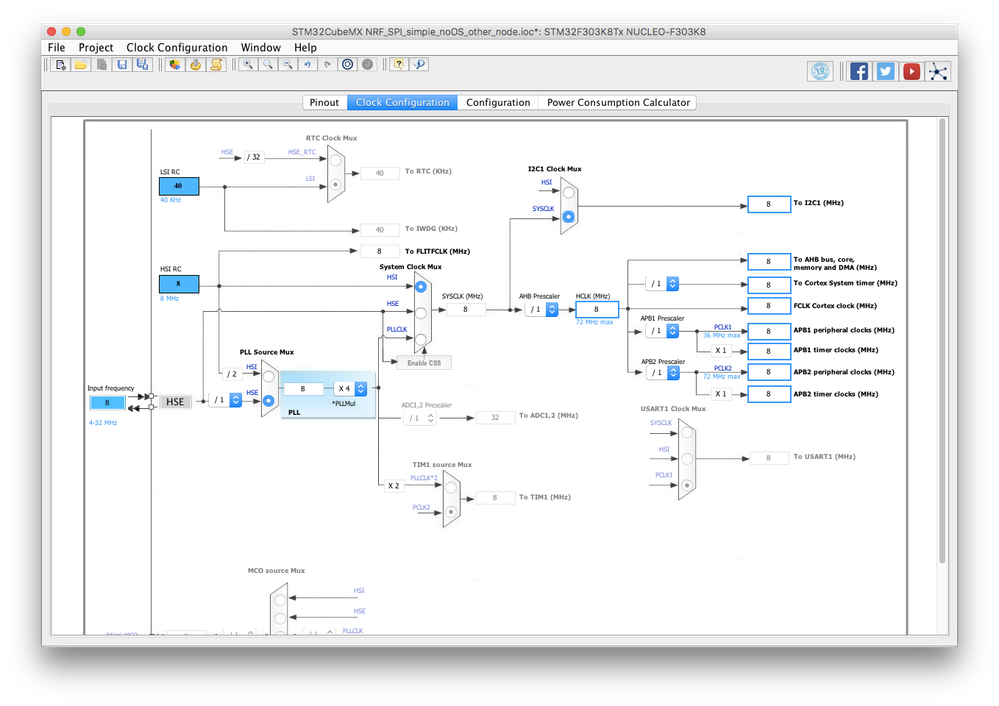Click the HSE oscillator button
This screenshot has width=999, height=706.
click(175, 401)
